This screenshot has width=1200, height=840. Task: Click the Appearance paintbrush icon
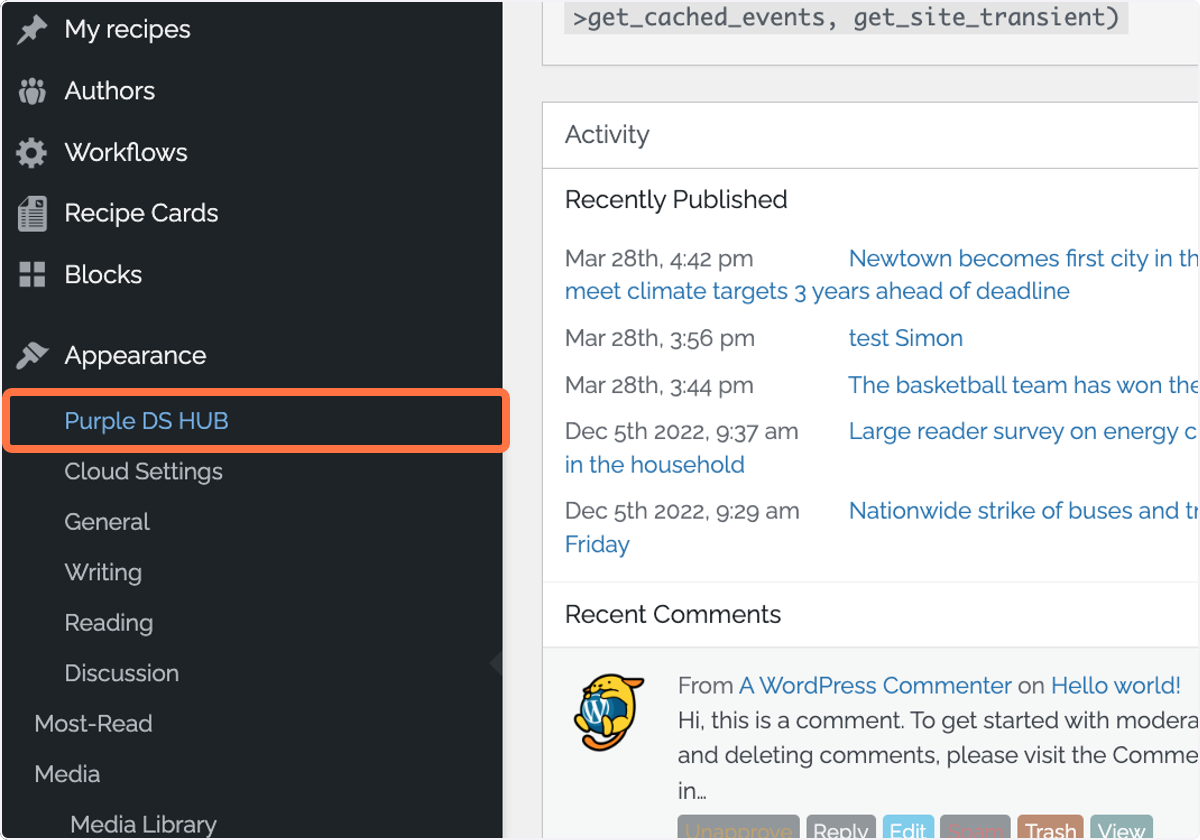click(32, 355)
